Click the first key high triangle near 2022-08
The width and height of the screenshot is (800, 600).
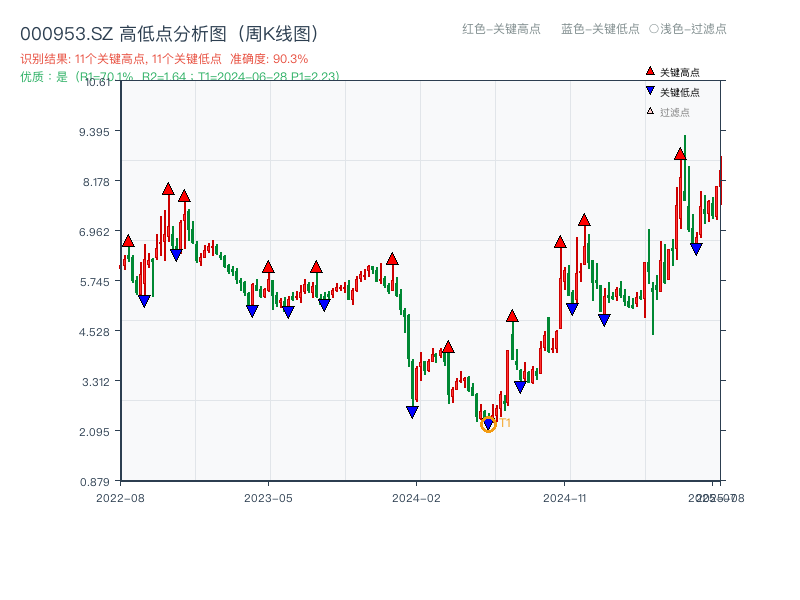coord(128,241)
